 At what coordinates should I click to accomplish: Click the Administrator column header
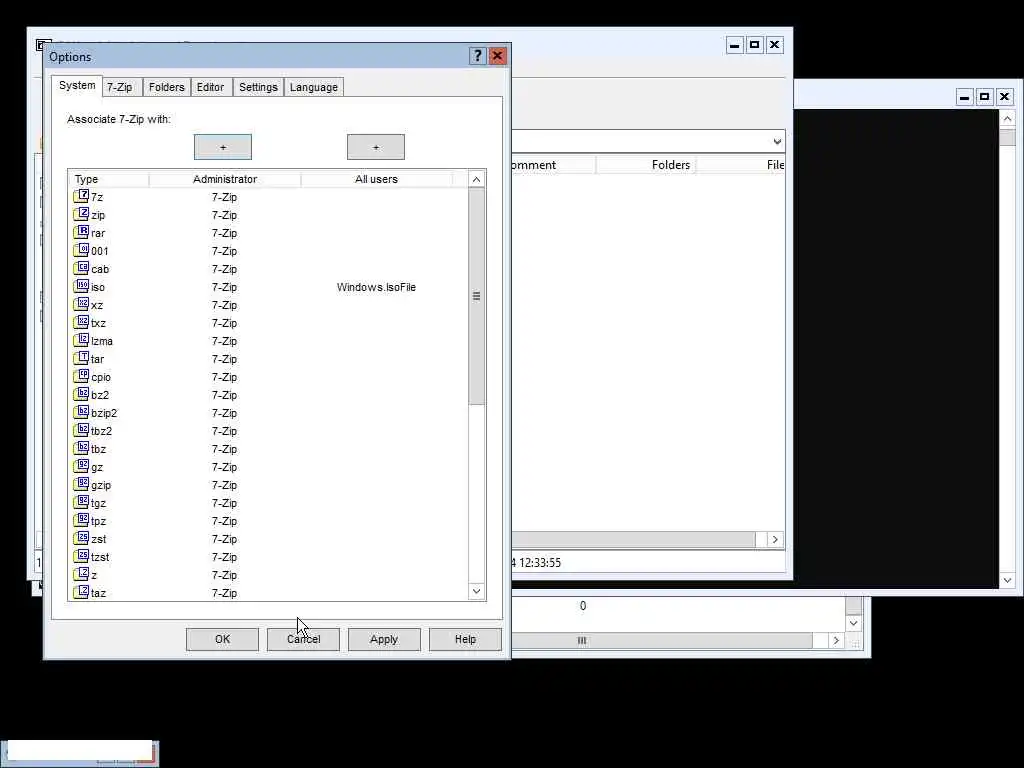225,179
